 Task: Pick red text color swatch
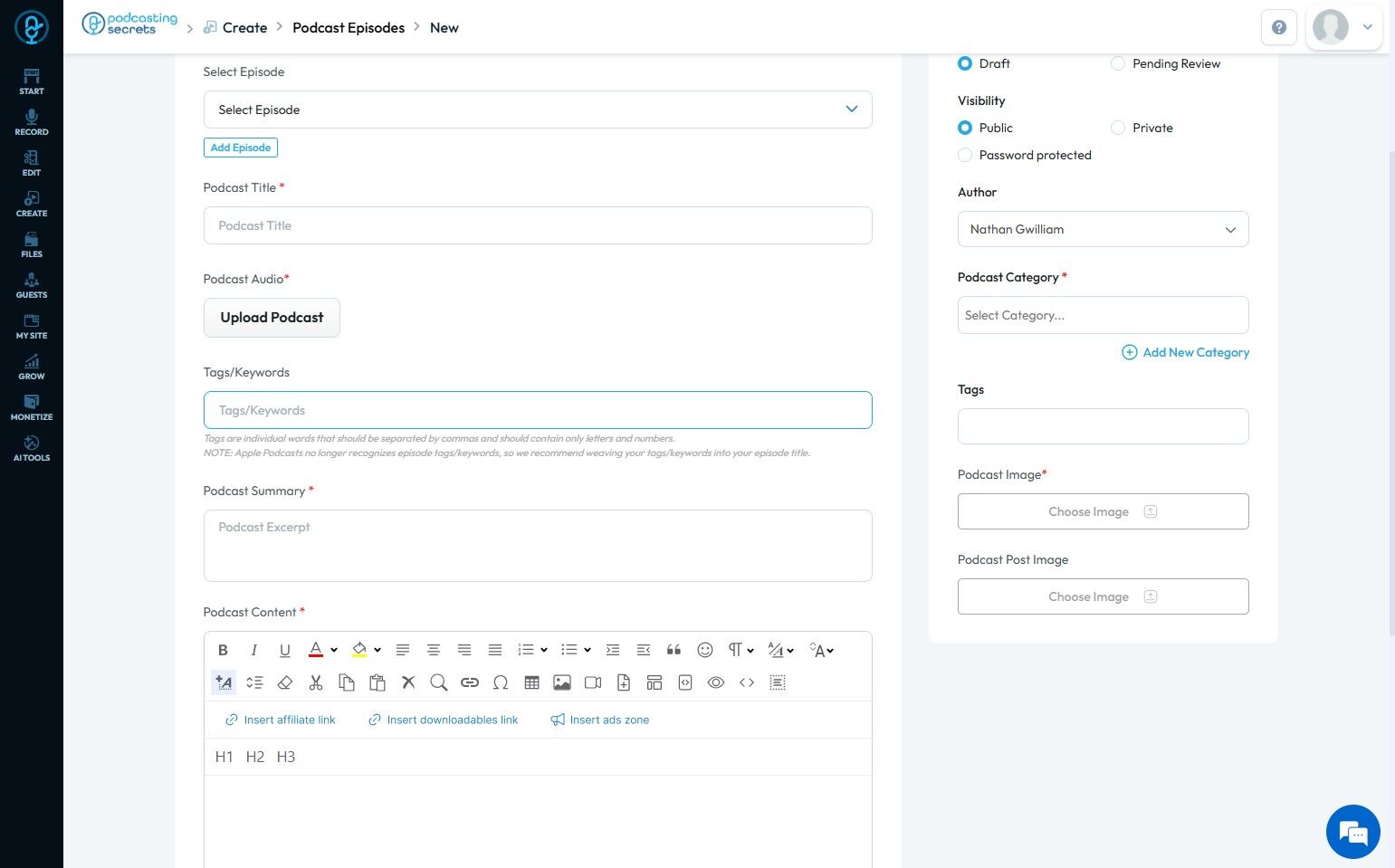316,650
